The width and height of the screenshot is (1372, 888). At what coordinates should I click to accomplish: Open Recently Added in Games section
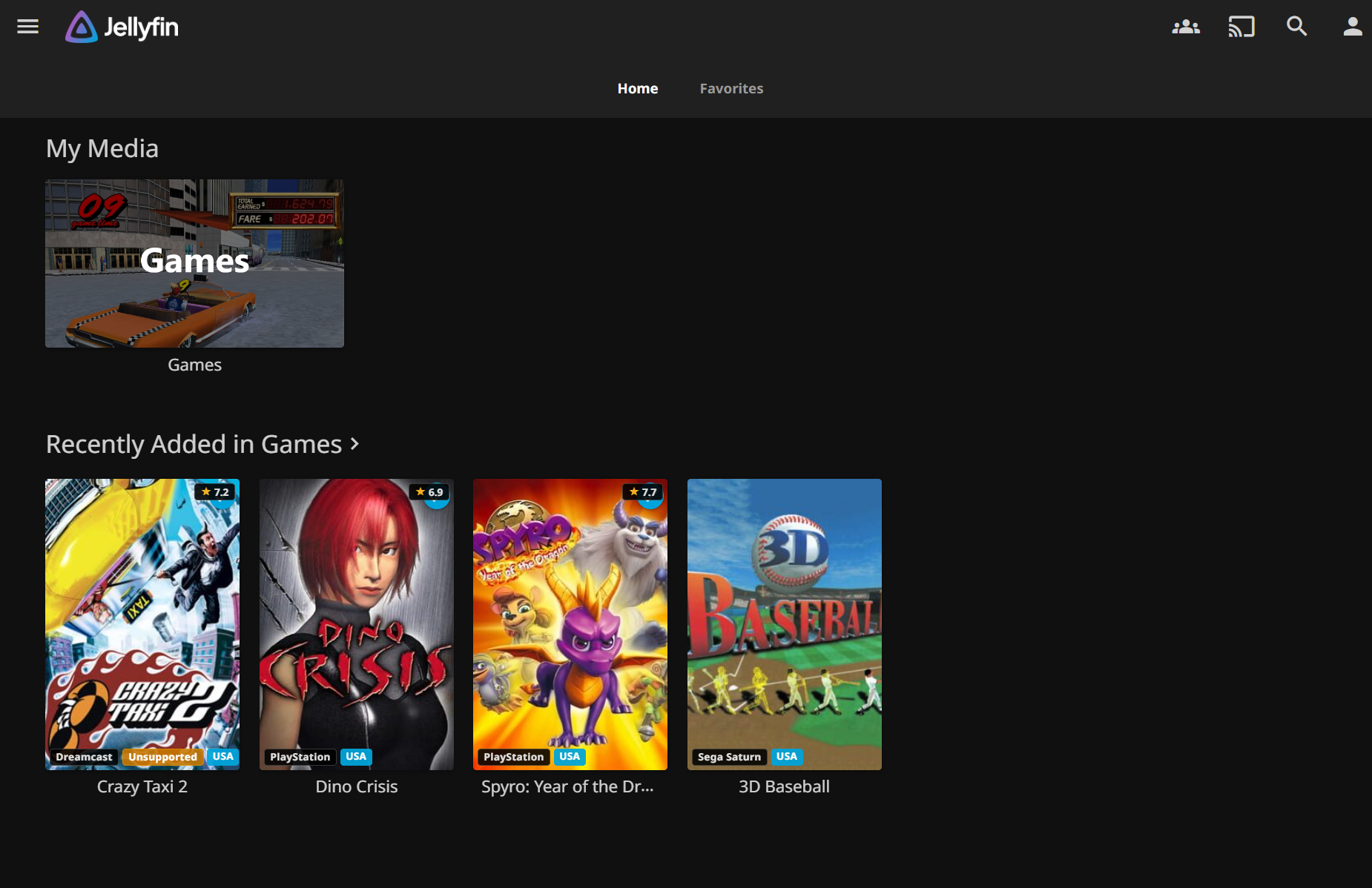[194, 444]
